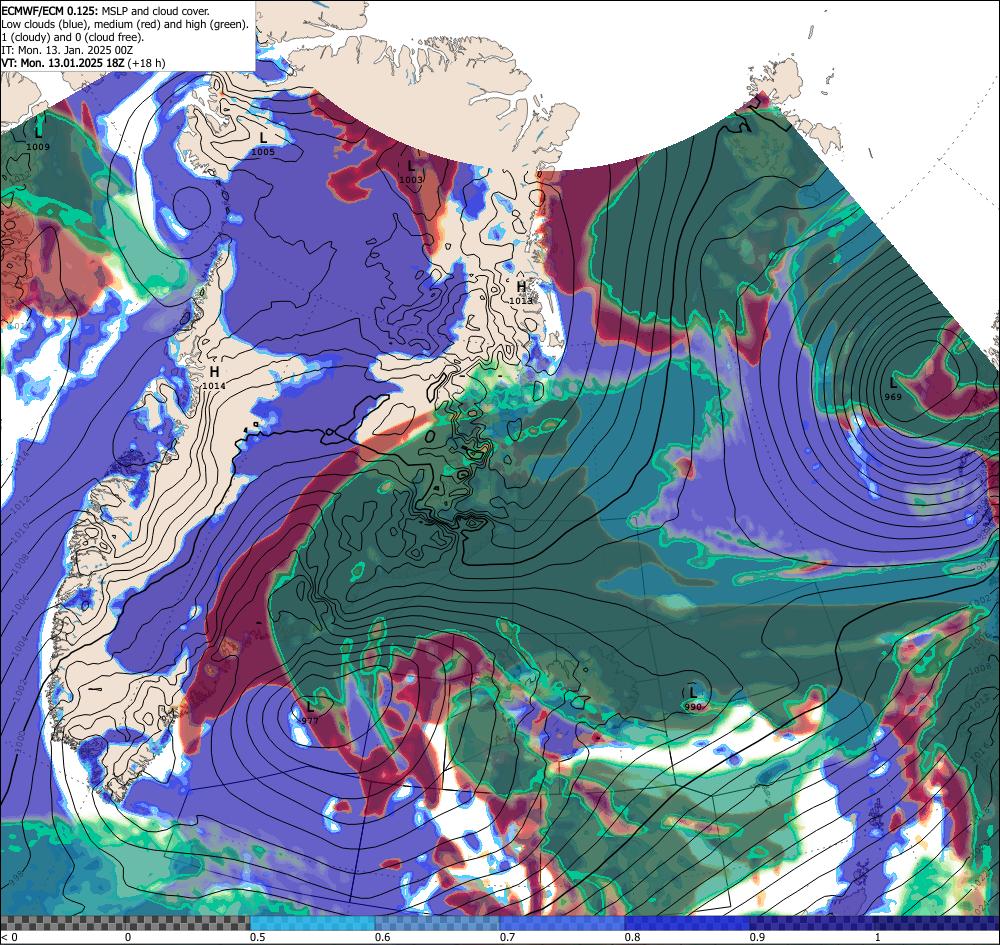Click the '0' colorbar label
The image size is (1000, 945).
pos(128,937)
